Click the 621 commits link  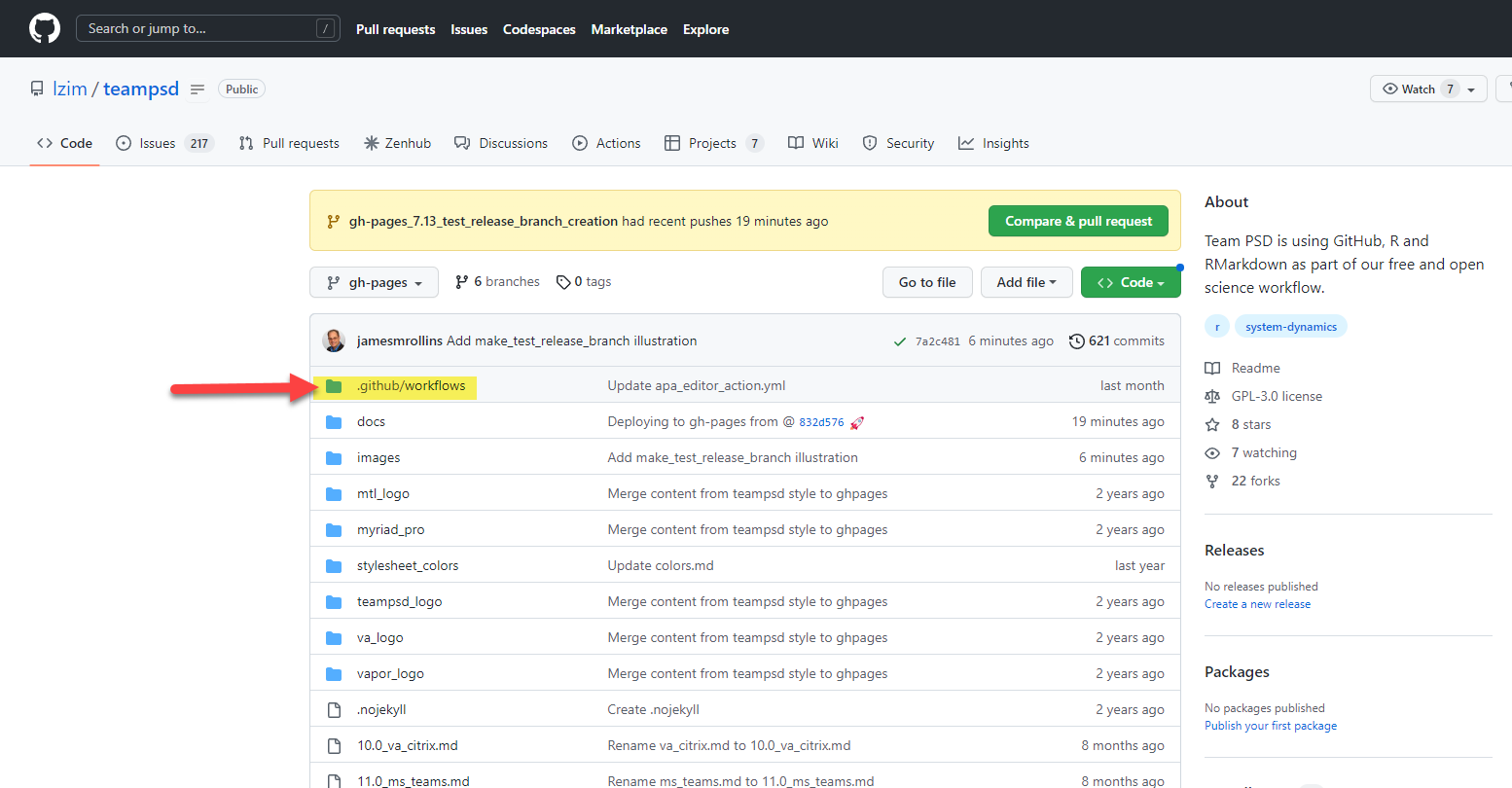coord(1117,341)
